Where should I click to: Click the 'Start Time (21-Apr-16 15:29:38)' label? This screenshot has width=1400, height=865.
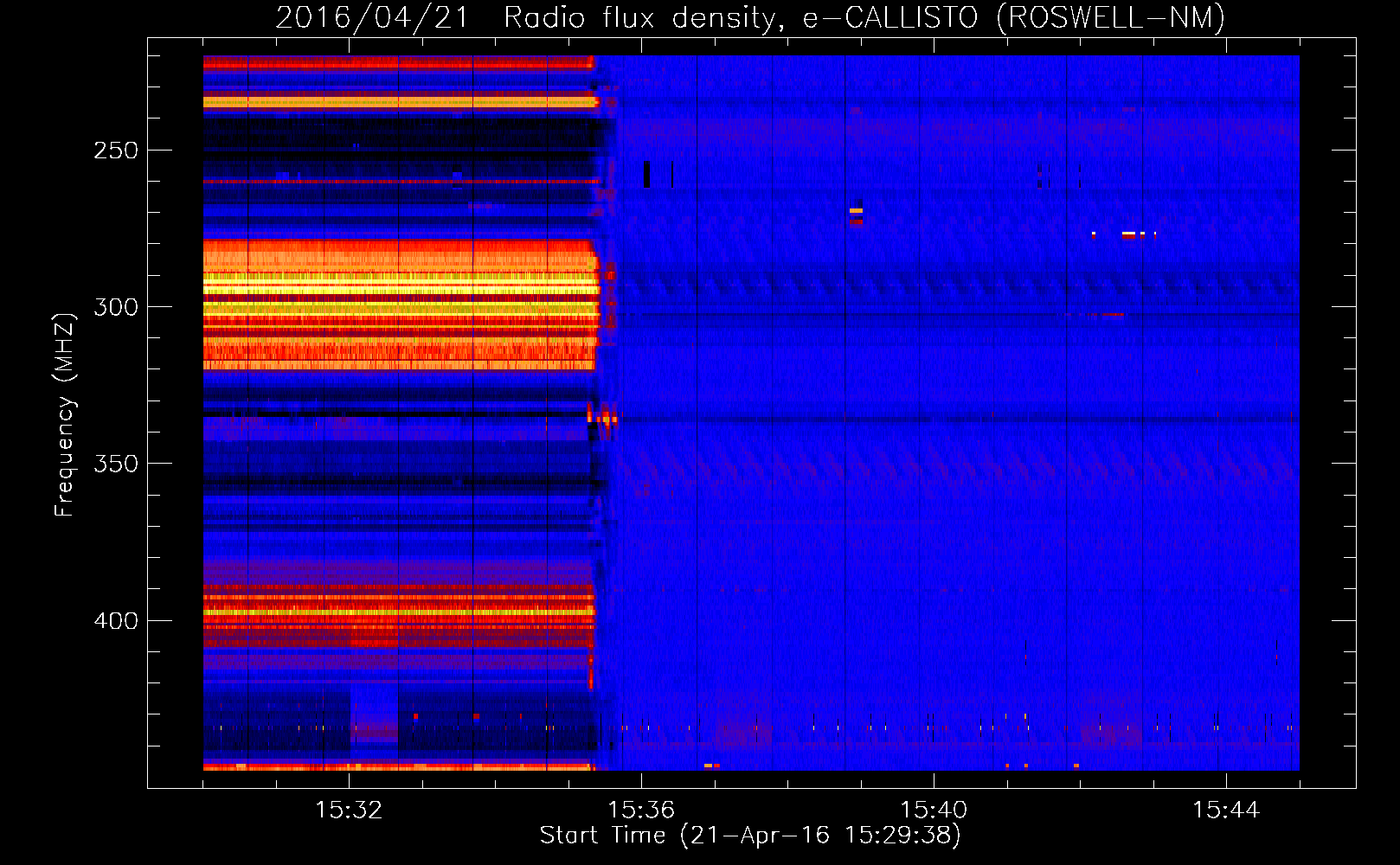[750, 836]
